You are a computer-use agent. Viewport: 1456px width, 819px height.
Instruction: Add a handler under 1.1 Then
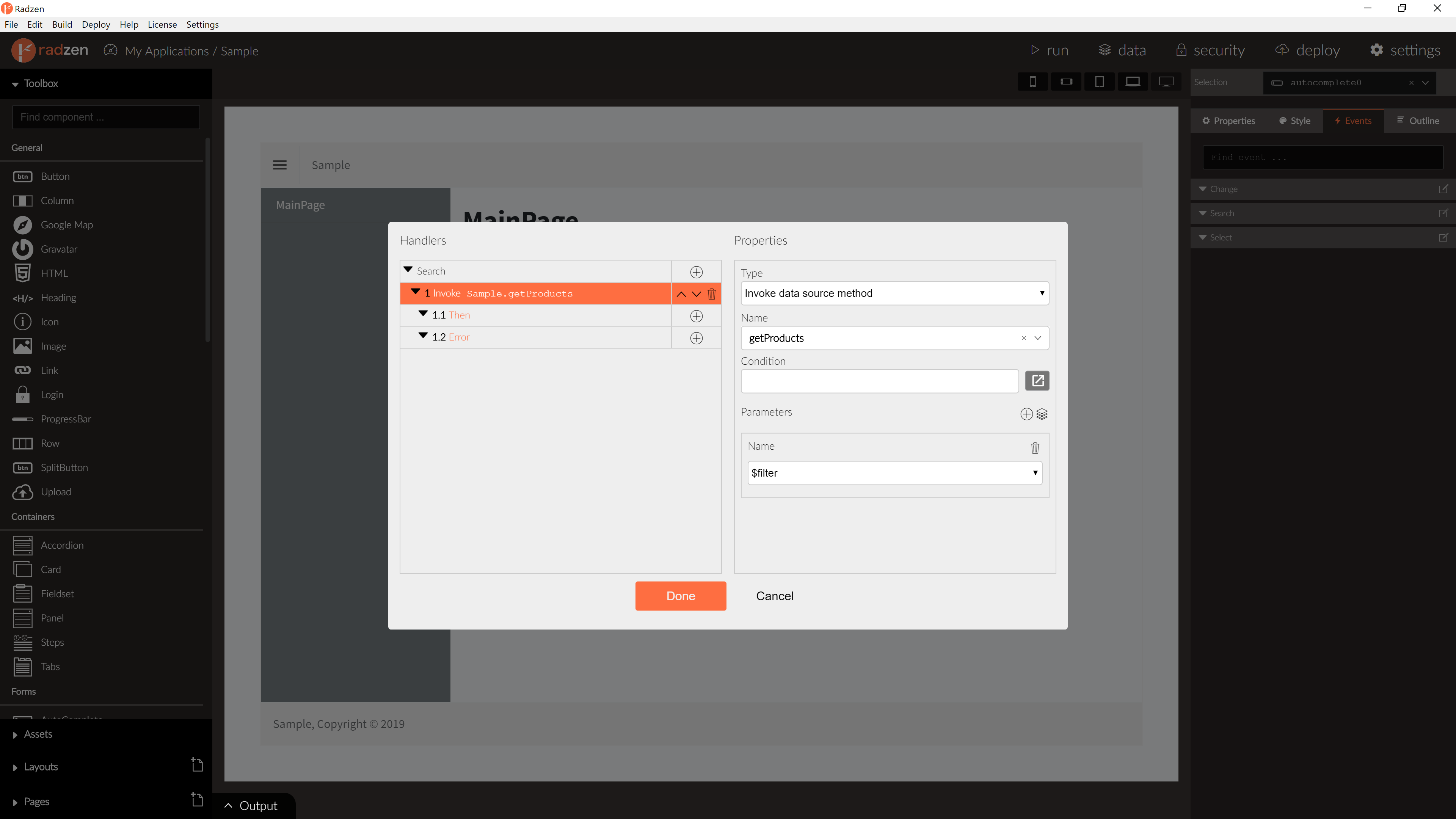point(697,316)
